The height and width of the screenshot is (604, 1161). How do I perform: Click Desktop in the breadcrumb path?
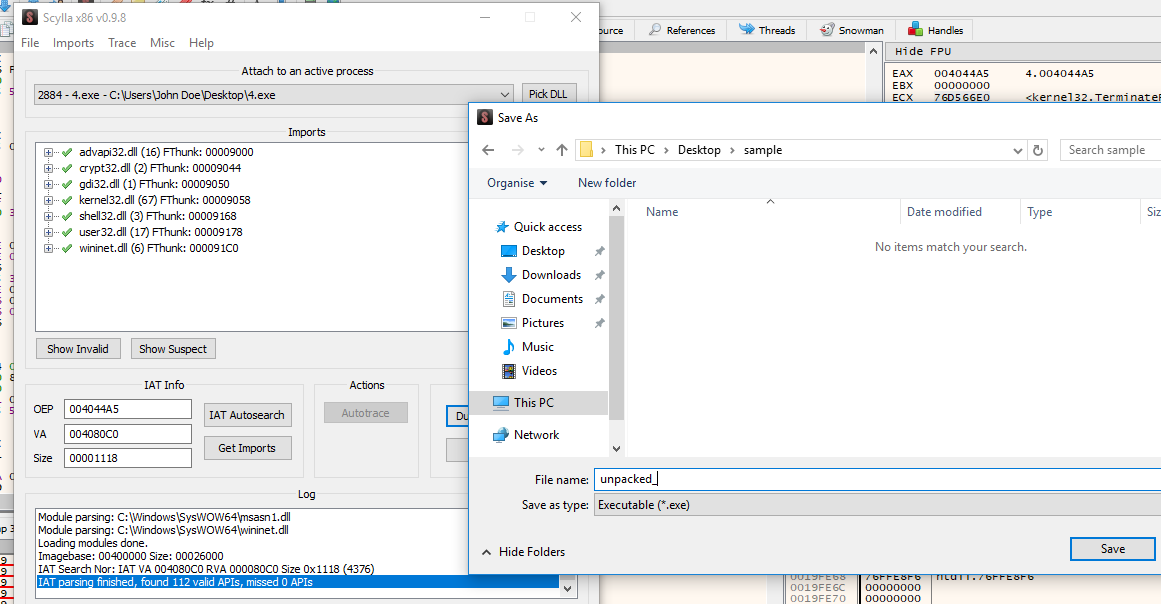pos(699,150)
